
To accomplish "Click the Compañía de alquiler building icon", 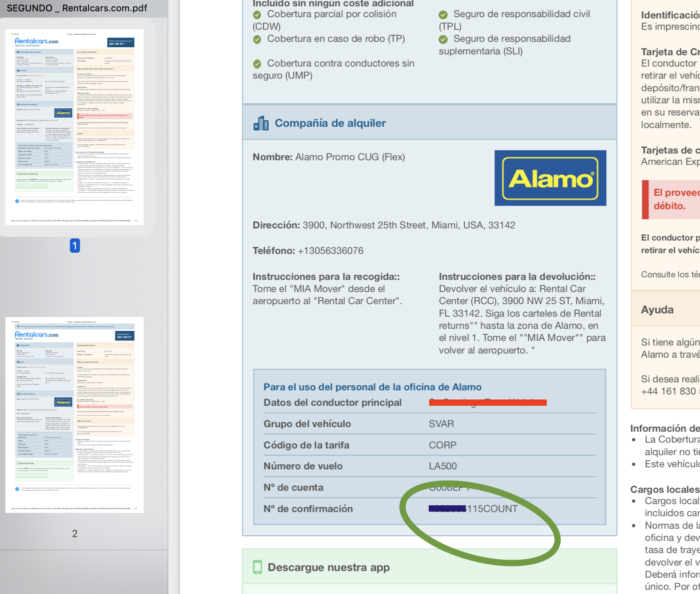I will [261, 123].
